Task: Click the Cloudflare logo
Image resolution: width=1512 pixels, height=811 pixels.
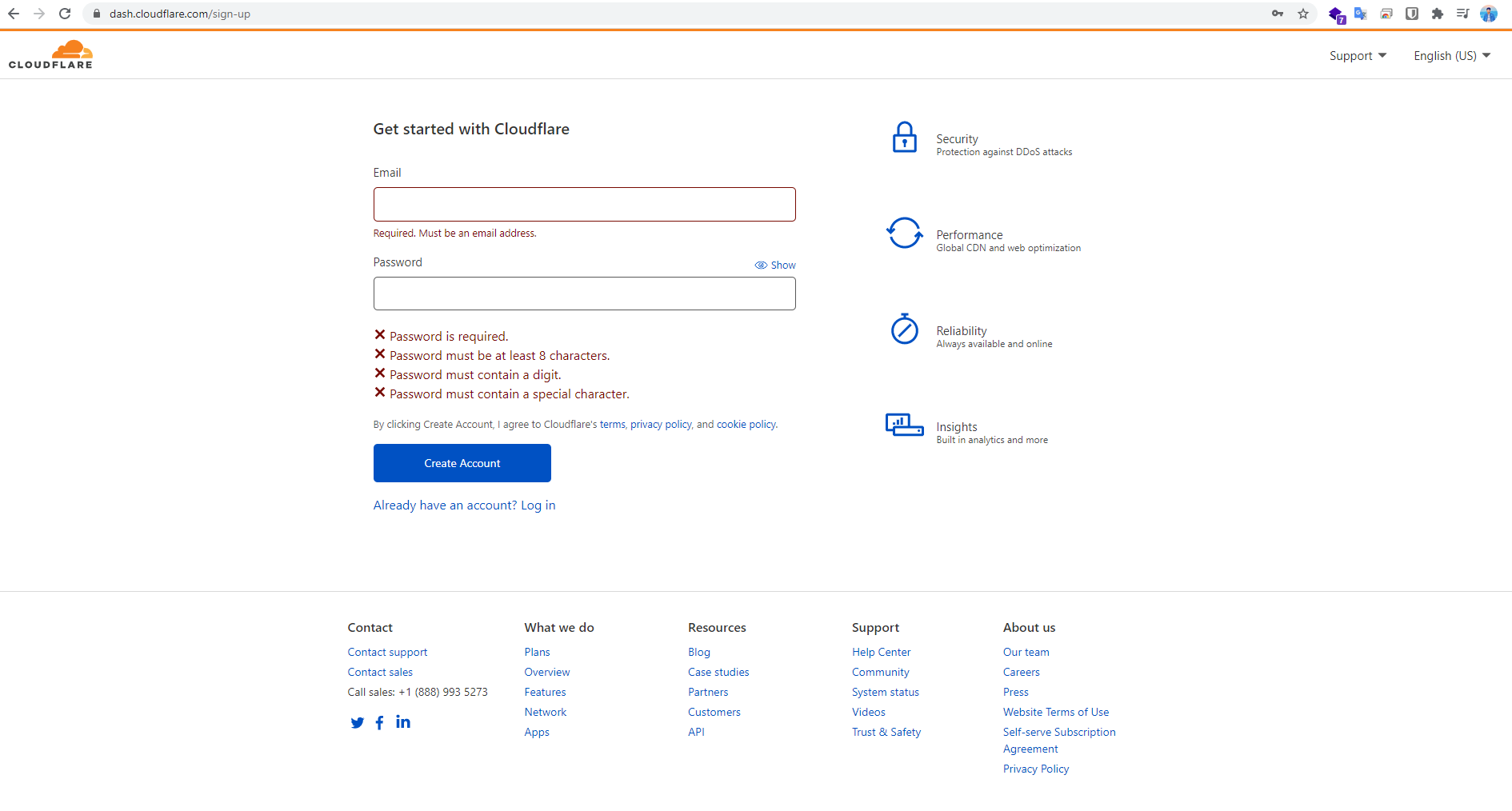Action: (x=50, y=54)
